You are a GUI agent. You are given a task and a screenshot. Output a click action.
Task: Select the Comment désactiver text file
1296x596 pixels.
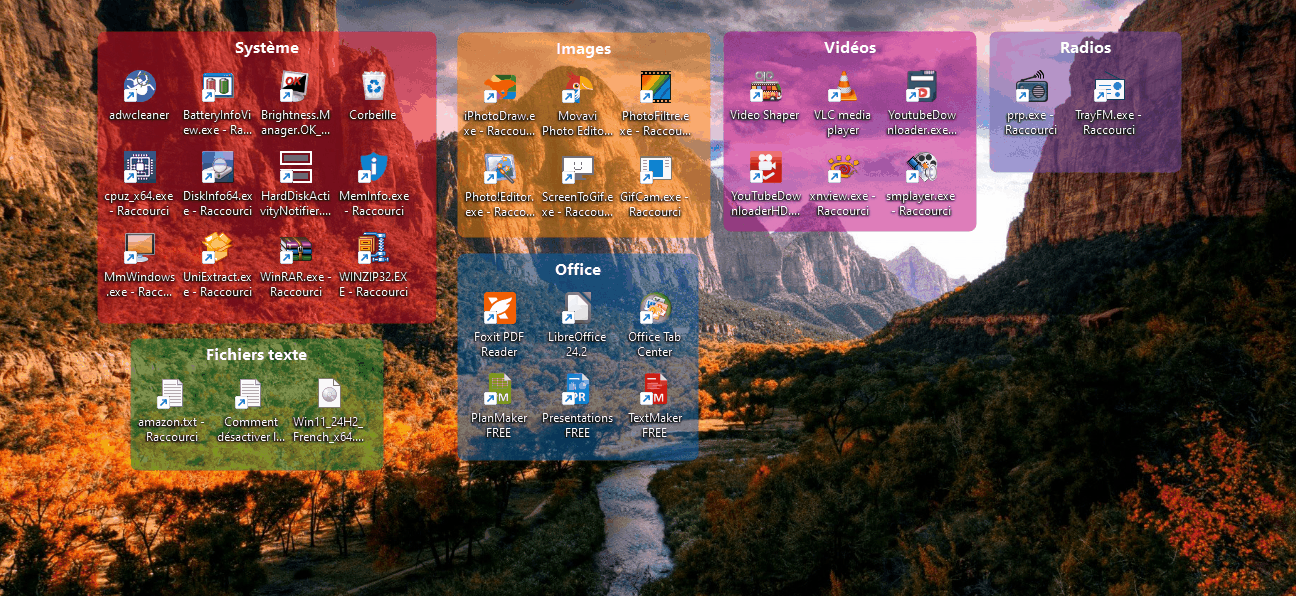[x=250, y=394]
